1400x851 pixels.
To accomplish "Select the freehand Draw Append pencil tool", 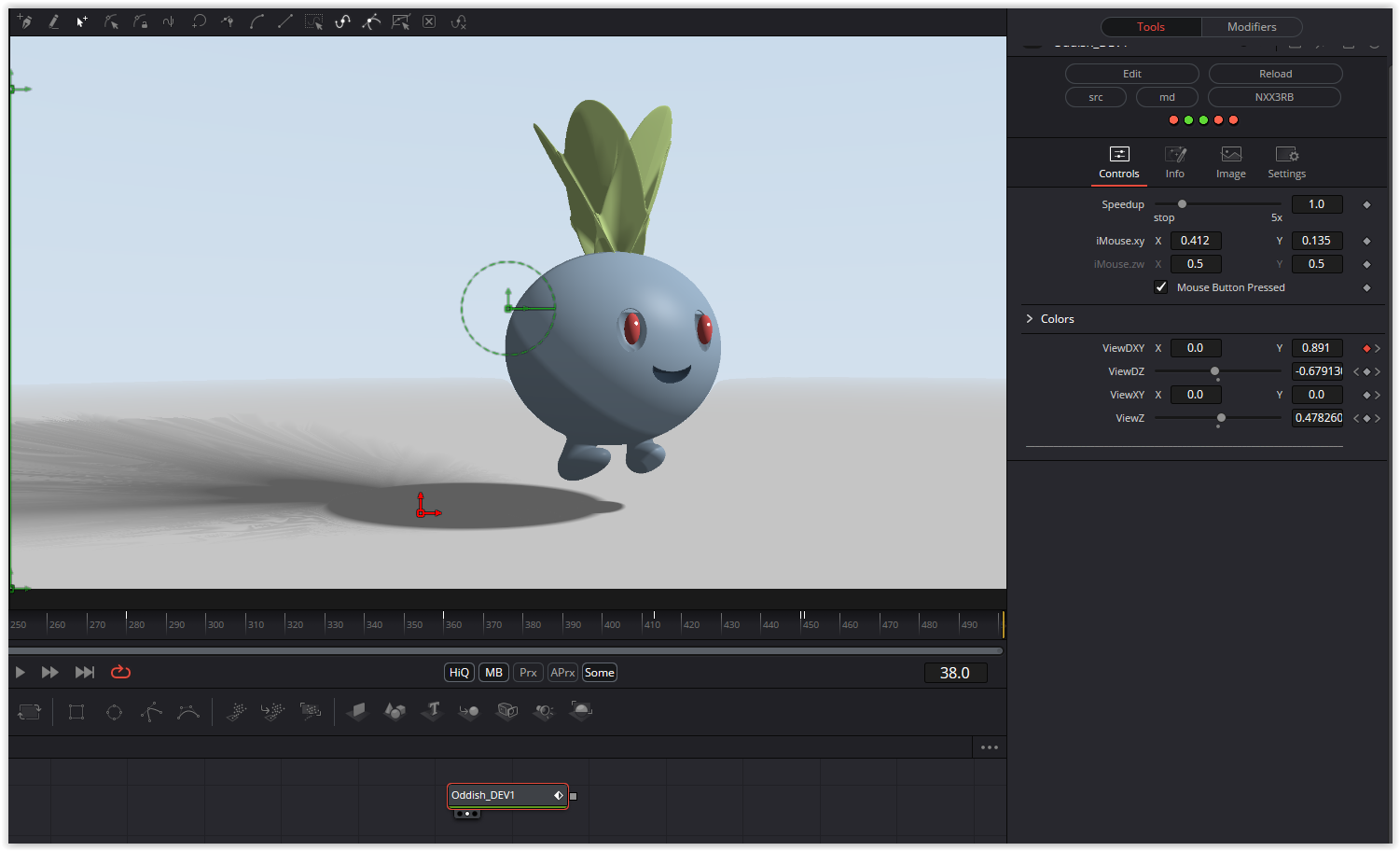I will point(53,21).
